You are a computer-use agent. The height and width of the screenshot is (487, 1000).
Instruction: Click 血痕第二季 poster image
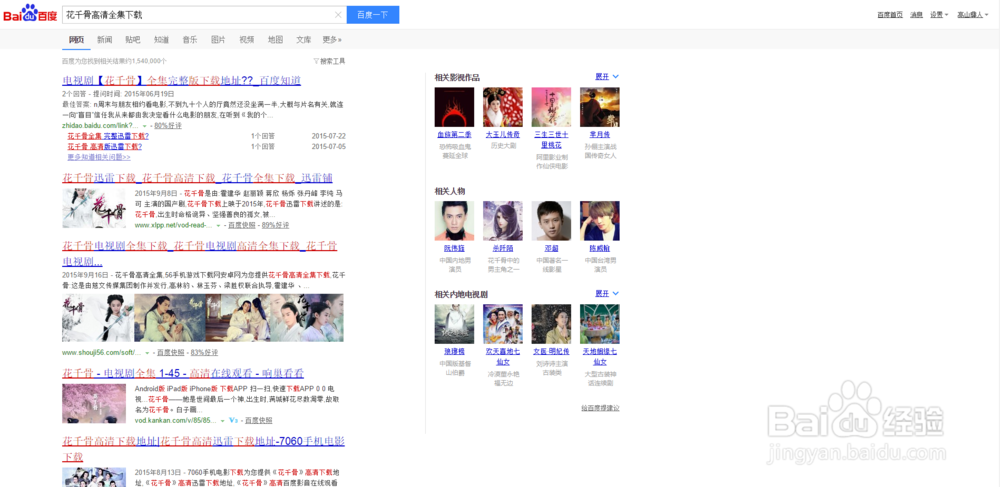(454, 107)
